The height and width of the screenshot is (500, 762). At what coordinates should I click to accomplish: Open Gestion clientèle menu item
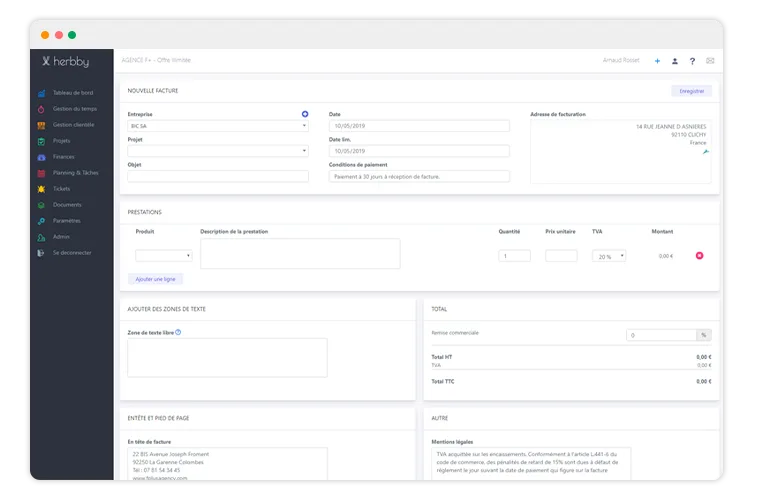pyautogui.click(x=73, y=125)
